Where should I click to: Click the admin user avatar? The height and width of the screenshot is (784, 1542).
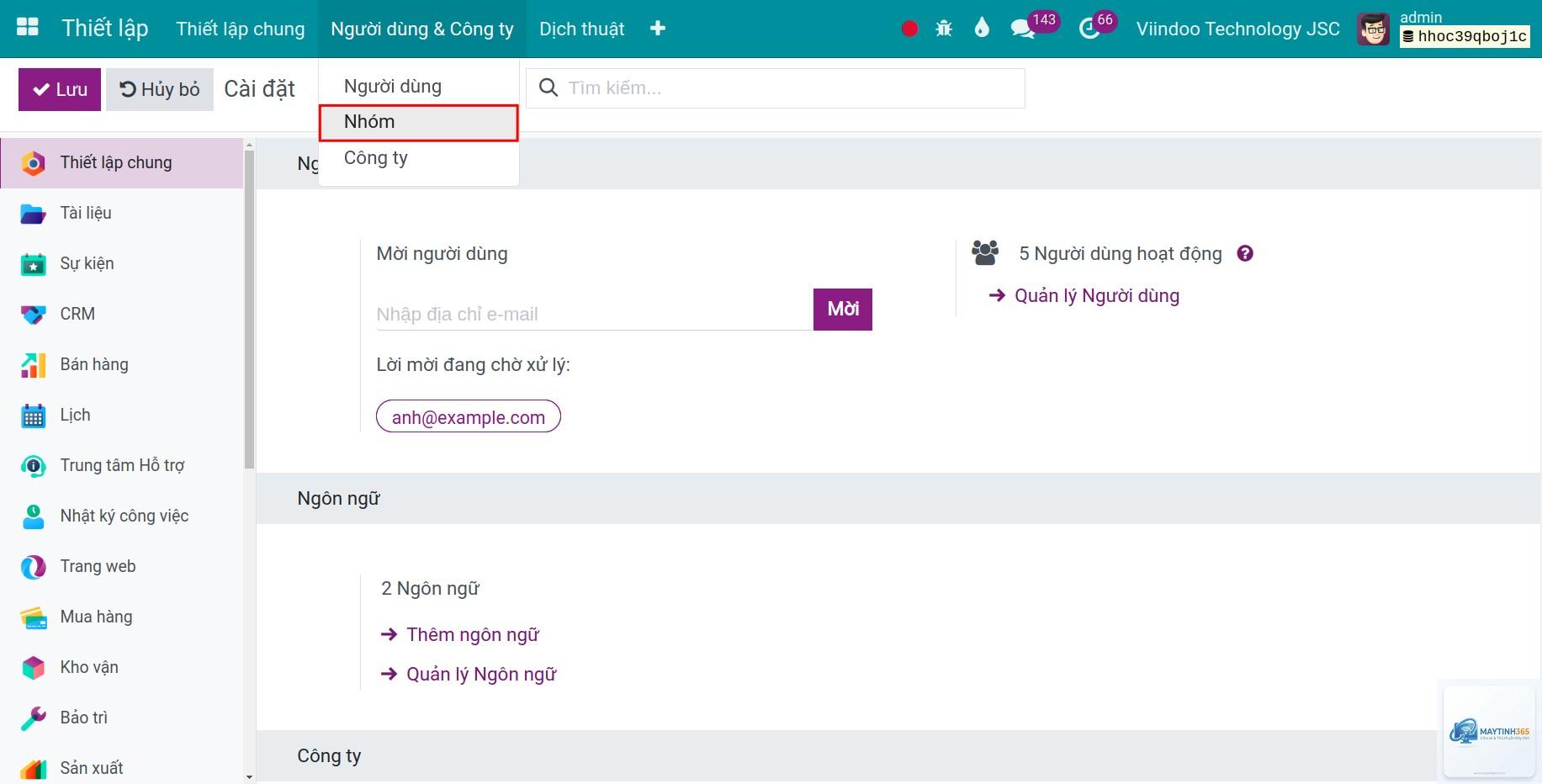tap(1373, 29)
